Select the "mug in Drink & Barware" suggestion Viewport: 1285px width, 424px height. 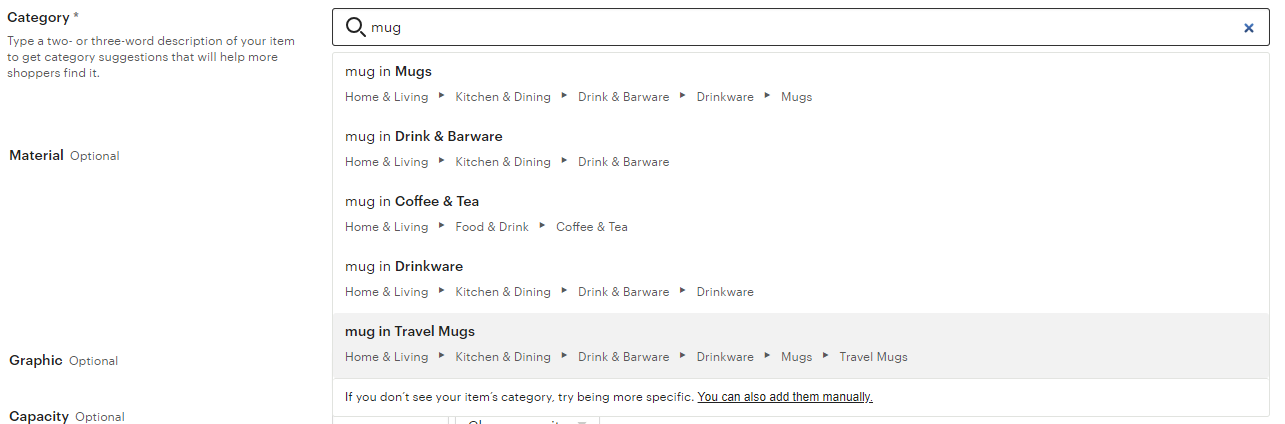coord(801,150)
